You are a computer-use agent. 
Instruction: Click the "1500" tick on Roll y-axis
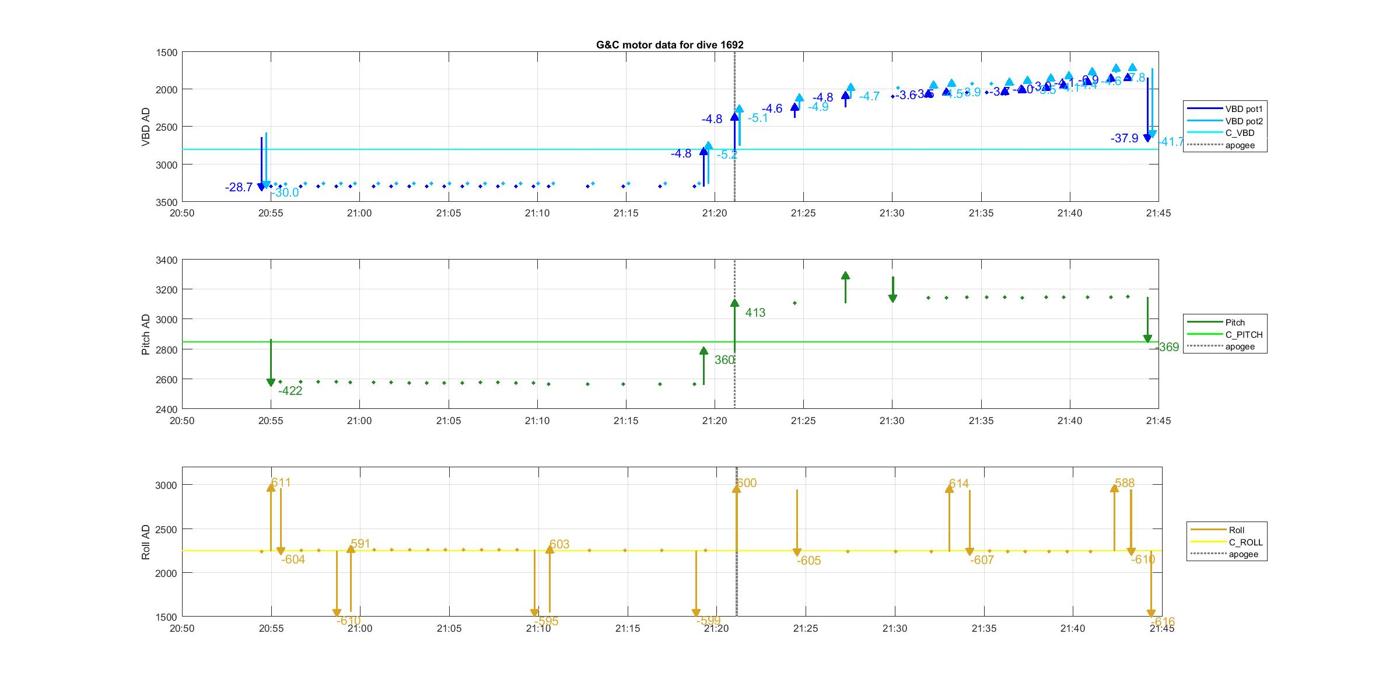[x=166, y=617]
